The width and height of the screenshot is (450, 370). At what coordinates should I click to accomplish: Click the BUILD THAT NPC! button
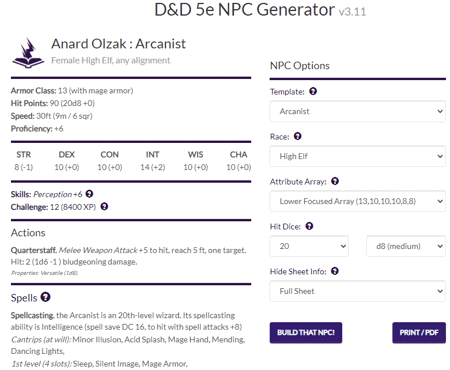[306, 333]
